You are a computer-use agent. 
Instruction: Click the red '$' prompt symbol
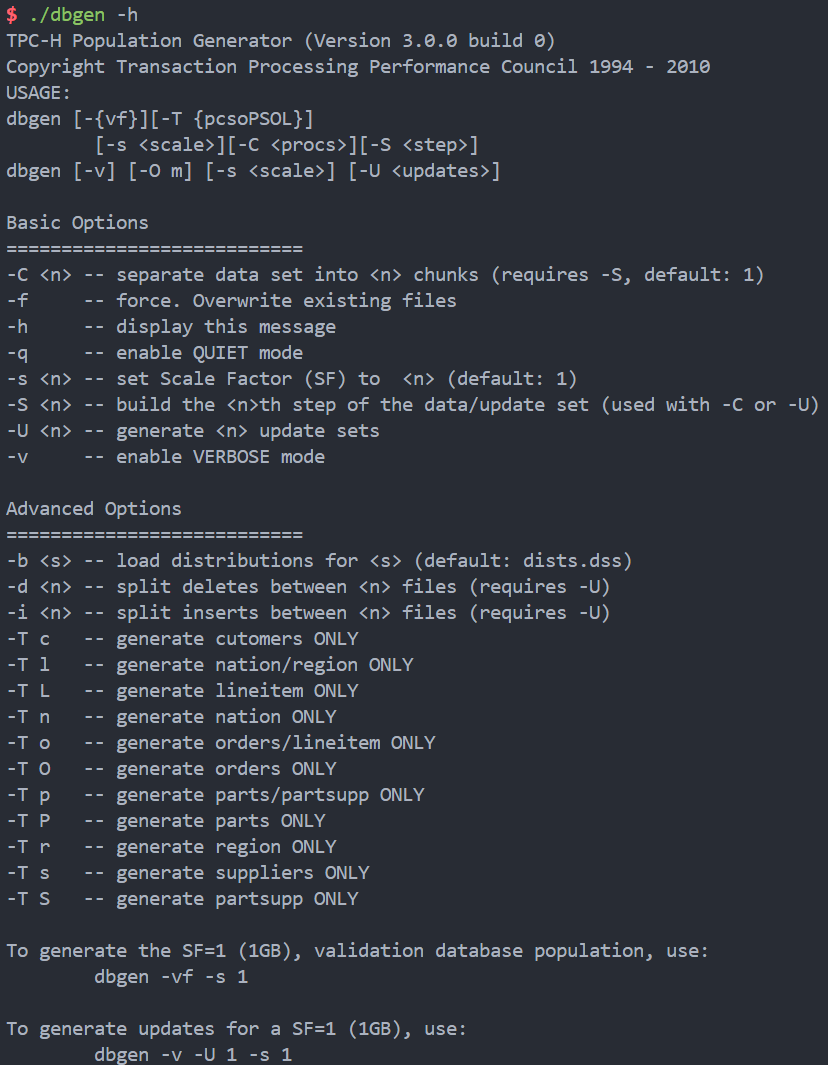pyautogui.click(x=11, y=15)
